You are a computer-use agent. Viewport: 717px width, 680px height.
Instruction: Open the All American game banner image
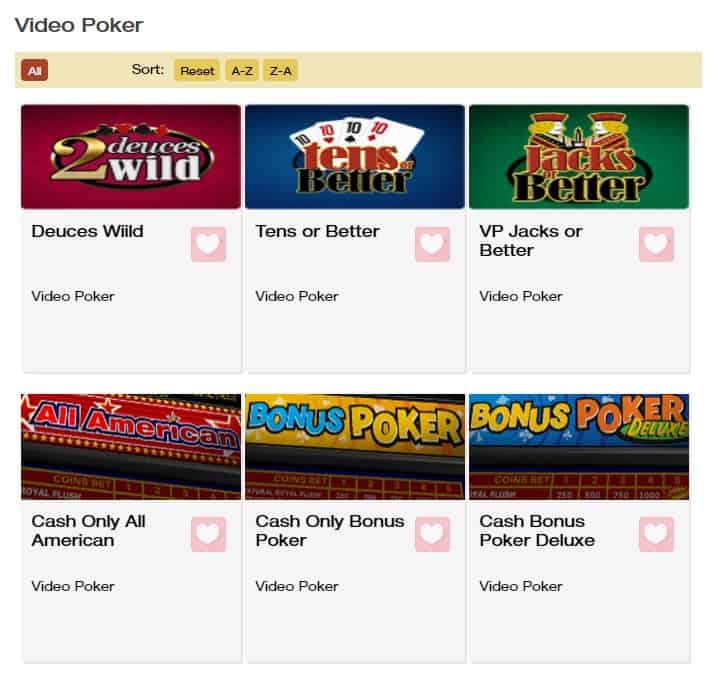[x=131, y=446]
